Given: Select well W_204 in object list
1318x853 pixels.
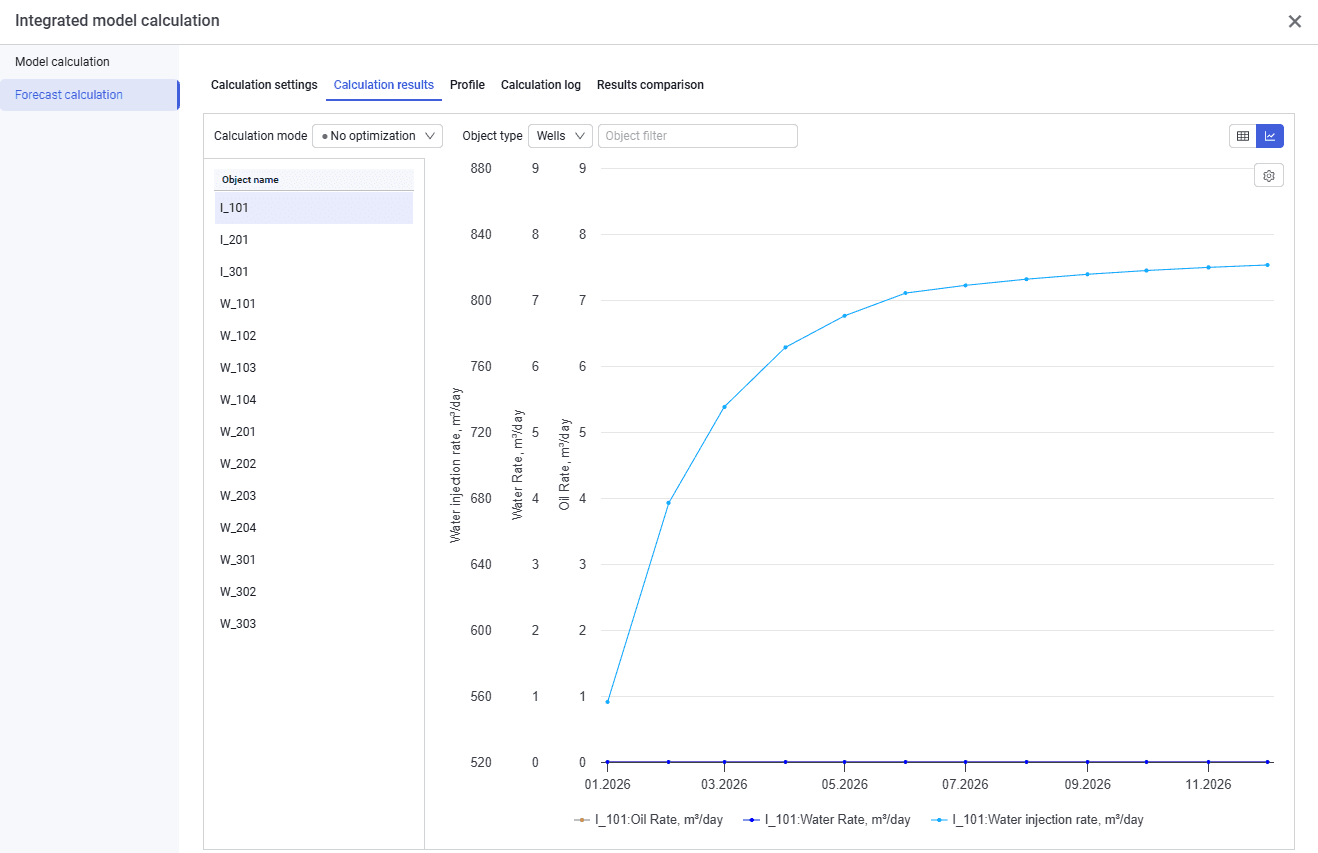Looking at the screenshot, I should (x=313, y=528).
